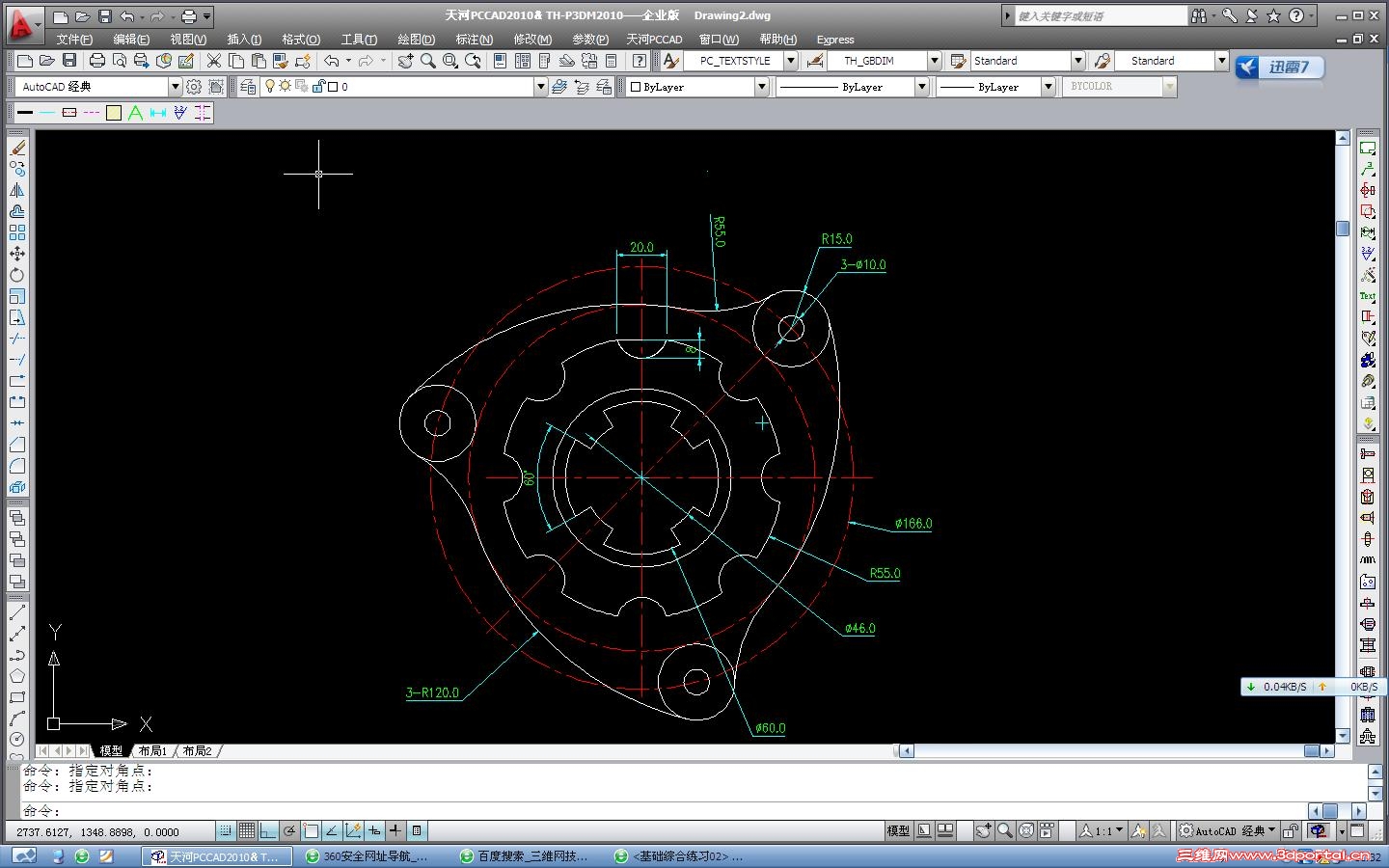The image size is (1389, 868).
Task: Open the ByLayer lineweight dropdown
Action: click(996, 87)
